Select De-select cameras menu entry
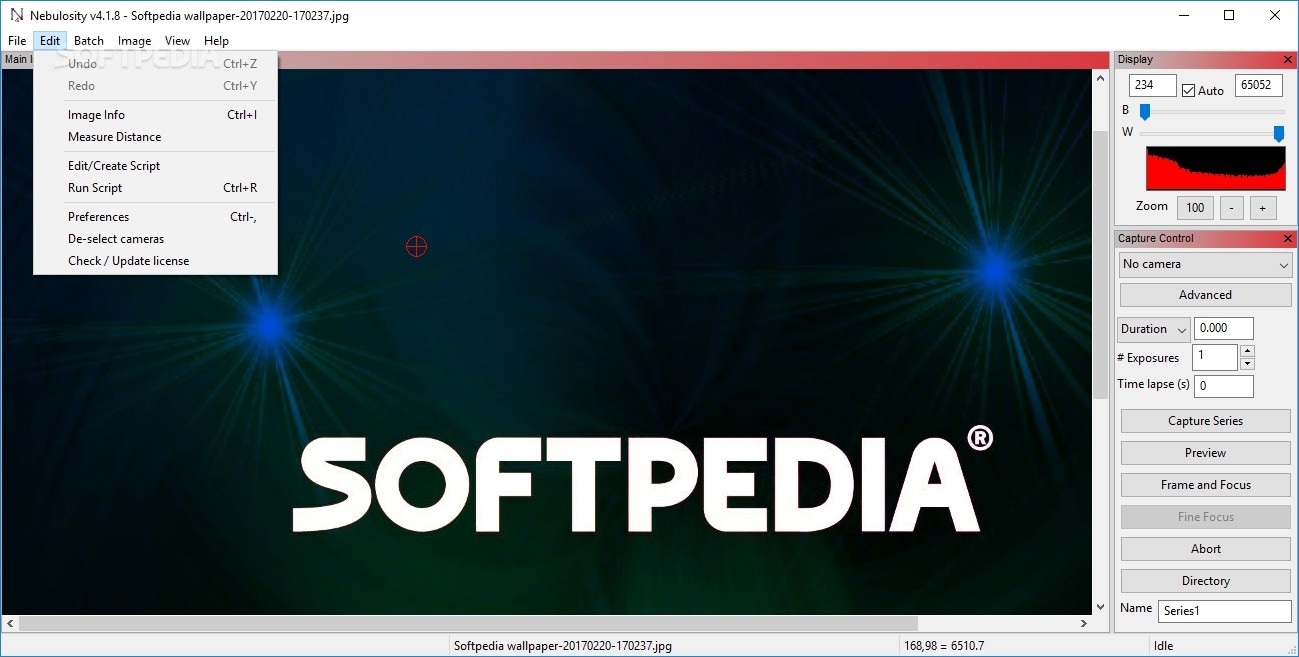 [155, 239]
